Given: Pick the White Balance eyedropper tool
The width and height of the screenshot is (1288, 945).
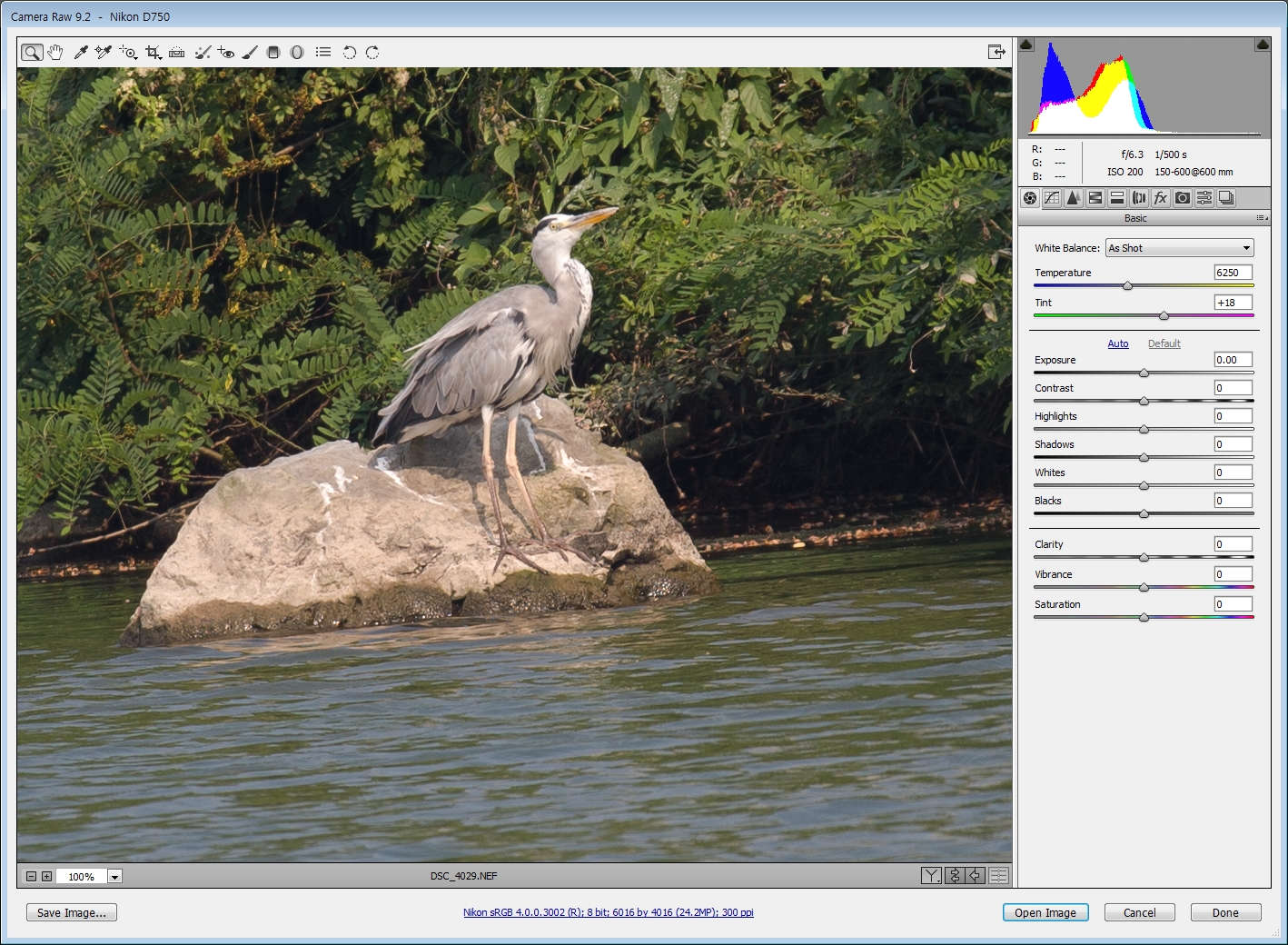Looking at the screenshot, I should (80, 53).
